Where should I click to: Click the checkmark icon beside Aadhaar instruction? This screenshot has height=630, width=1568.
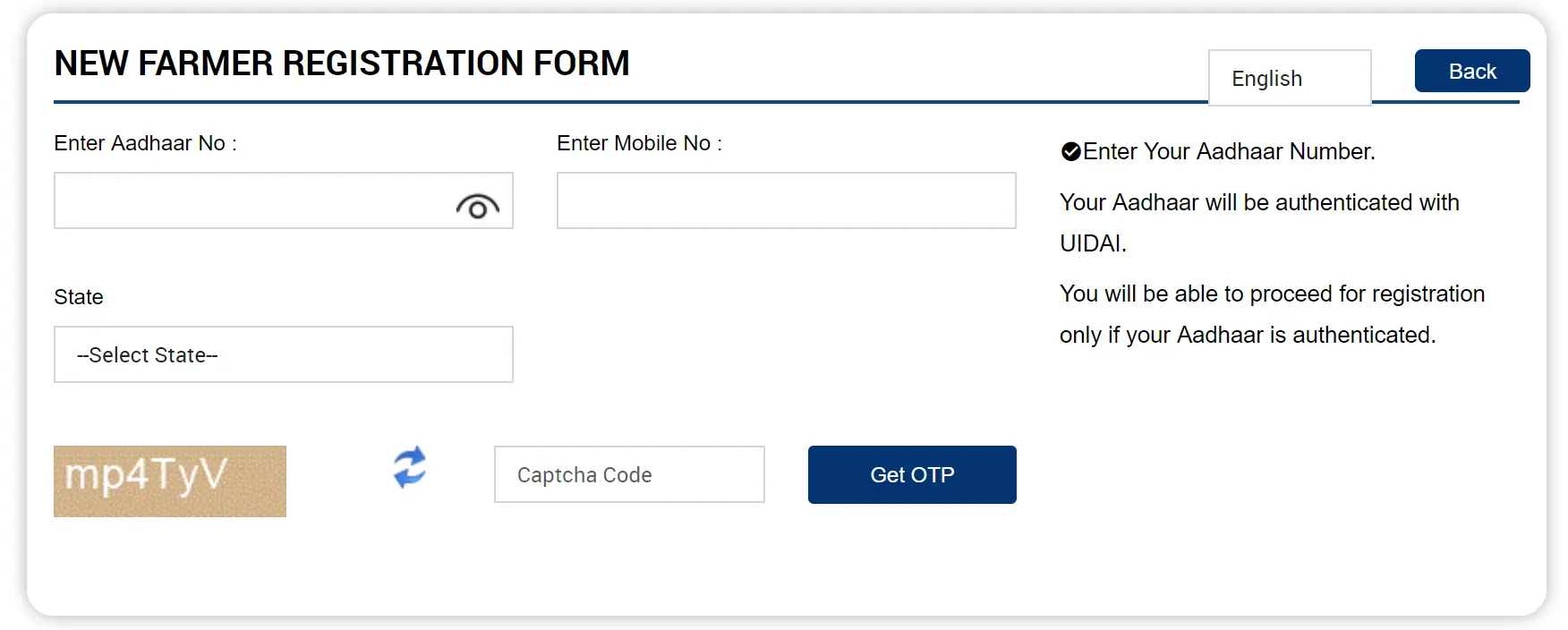(x=1070, y=152)
